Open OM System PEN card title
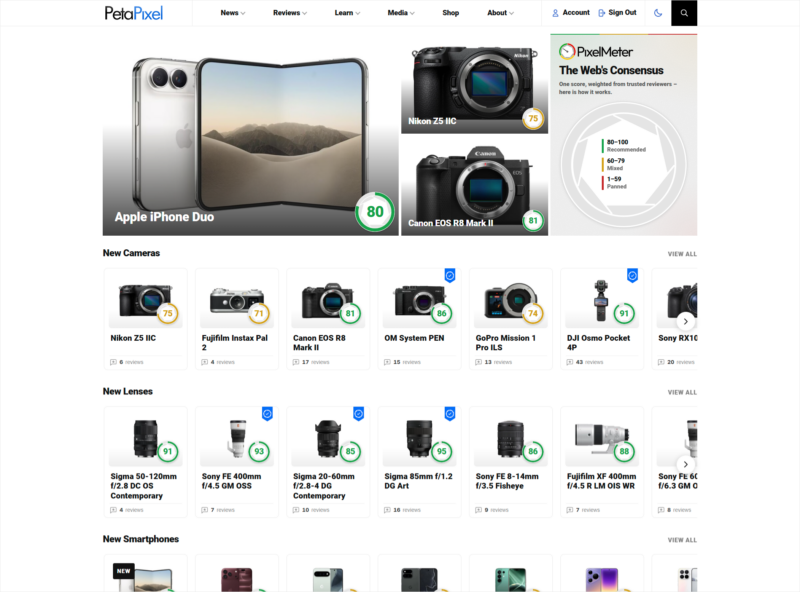 (x=414, y=338)
